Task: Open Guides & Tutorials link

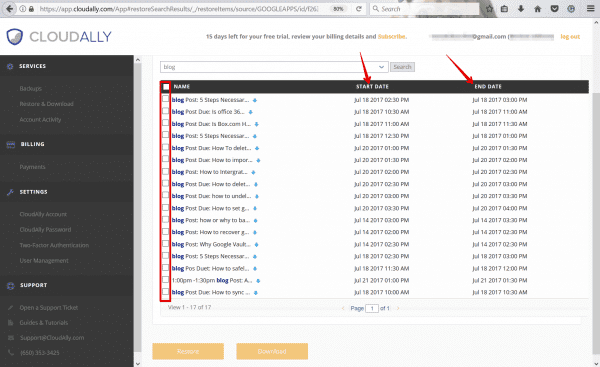Action: point(44,323)
